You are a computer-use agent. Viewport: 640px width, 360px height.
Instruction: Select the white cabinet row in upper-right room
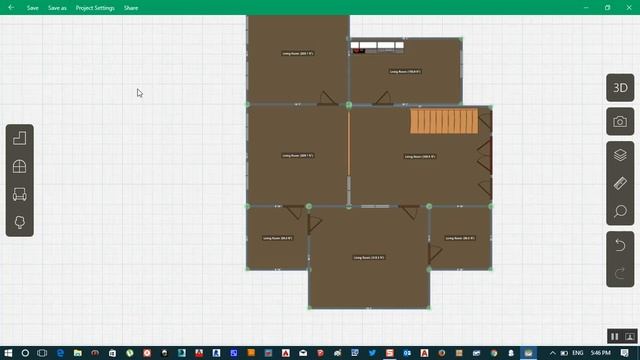pyautogui.click(x=377, y=45)
